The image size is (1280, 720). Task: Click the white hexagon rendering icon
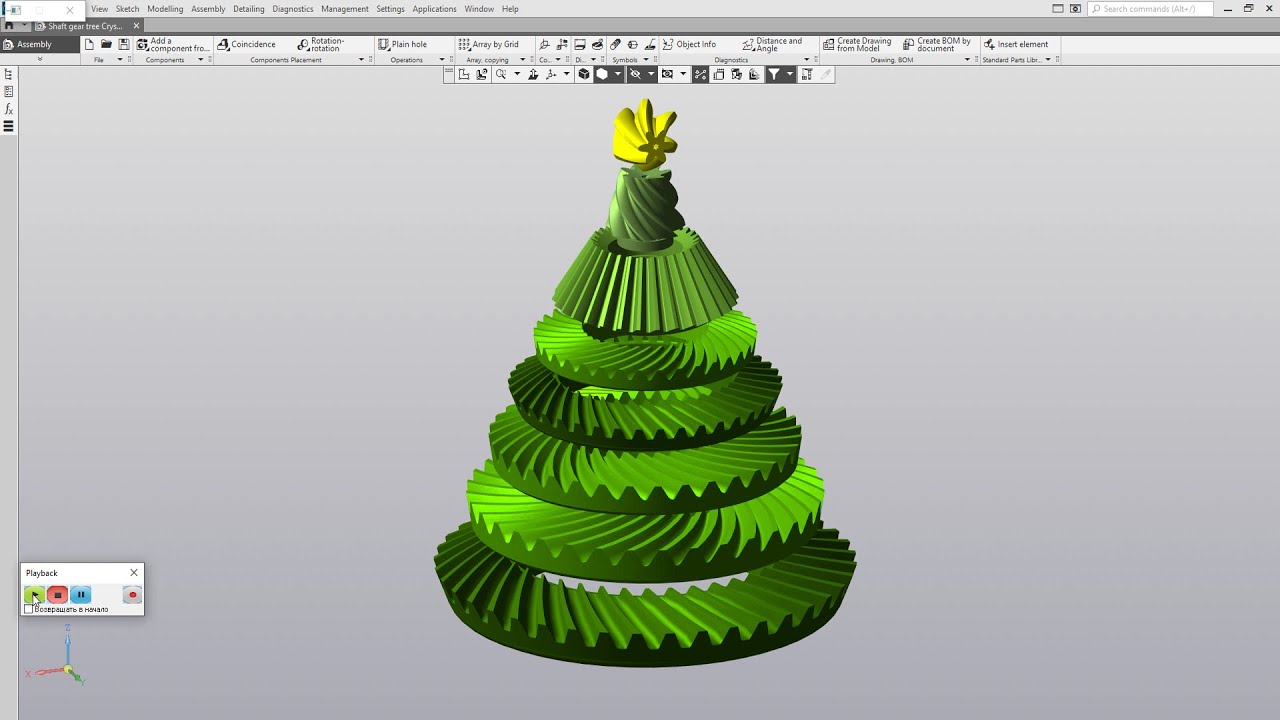(x=602, y=74)
